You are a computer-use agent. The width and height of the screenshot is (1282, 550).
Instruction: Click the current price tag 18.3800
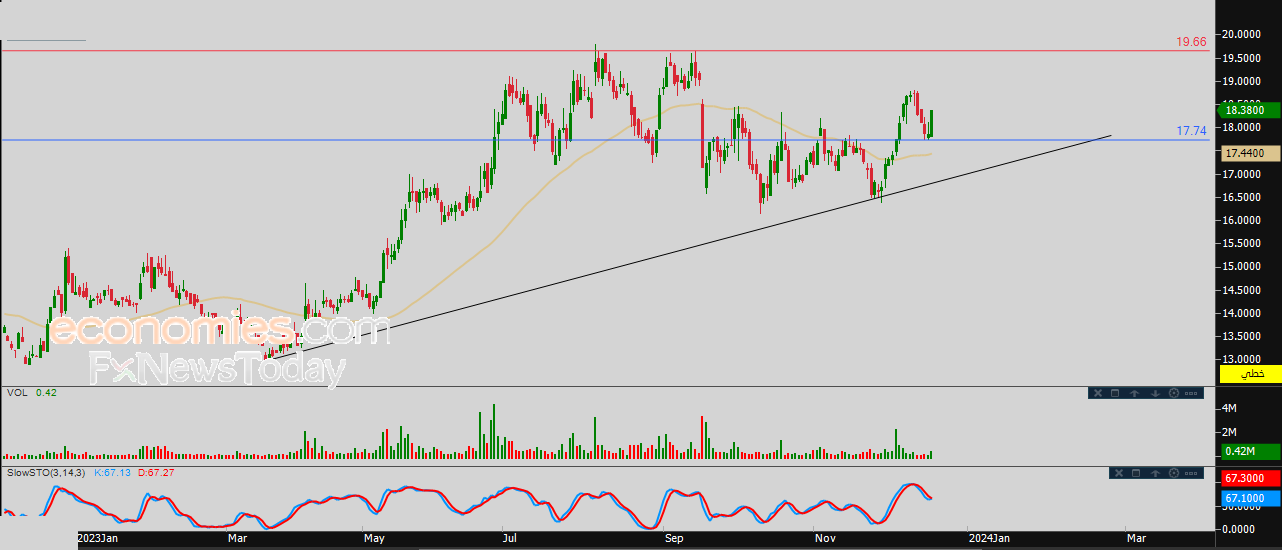1249,112
